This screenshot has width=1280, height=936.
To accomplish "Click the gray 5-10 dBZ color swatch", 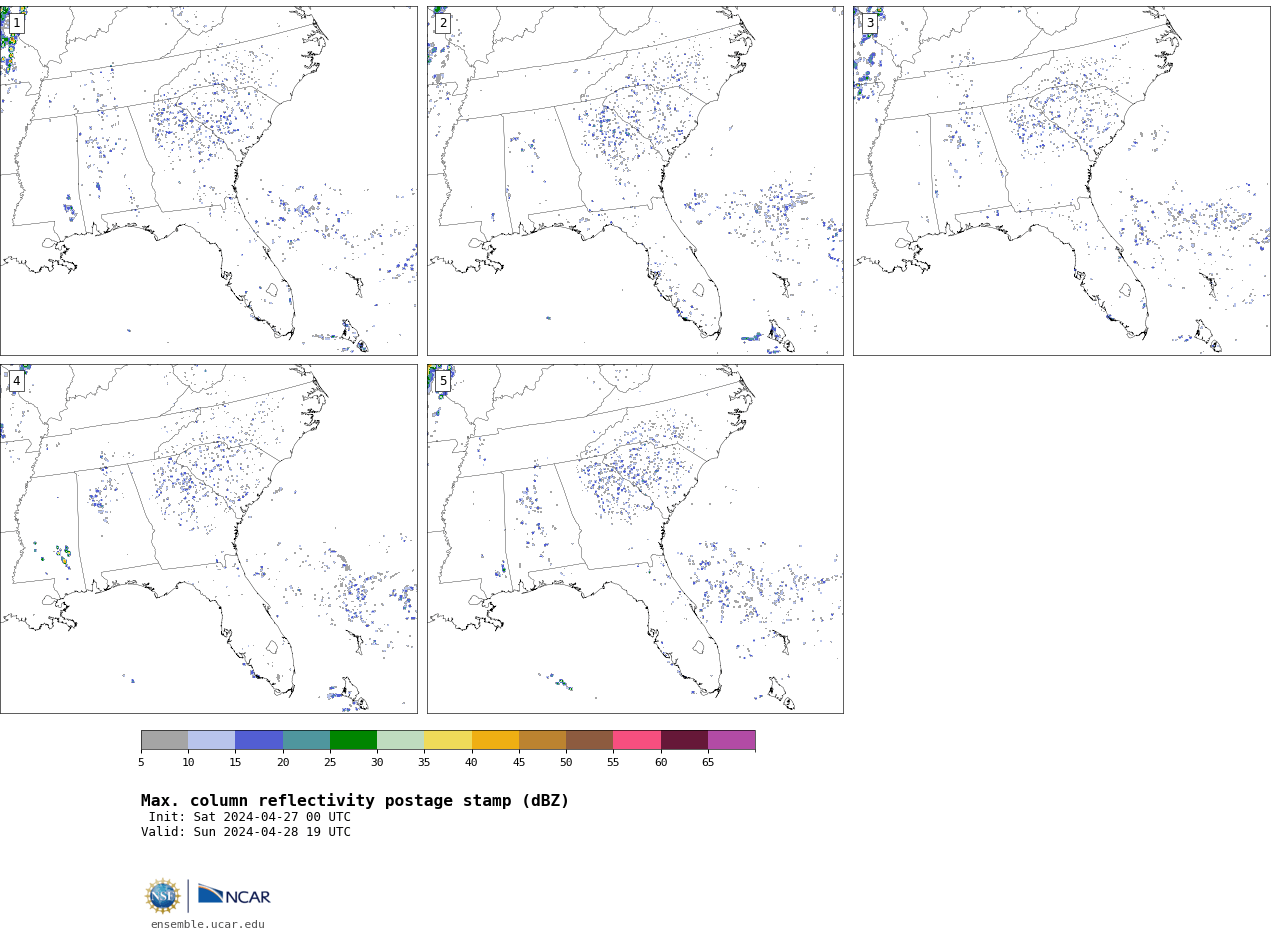I will [x=164, y=740].
